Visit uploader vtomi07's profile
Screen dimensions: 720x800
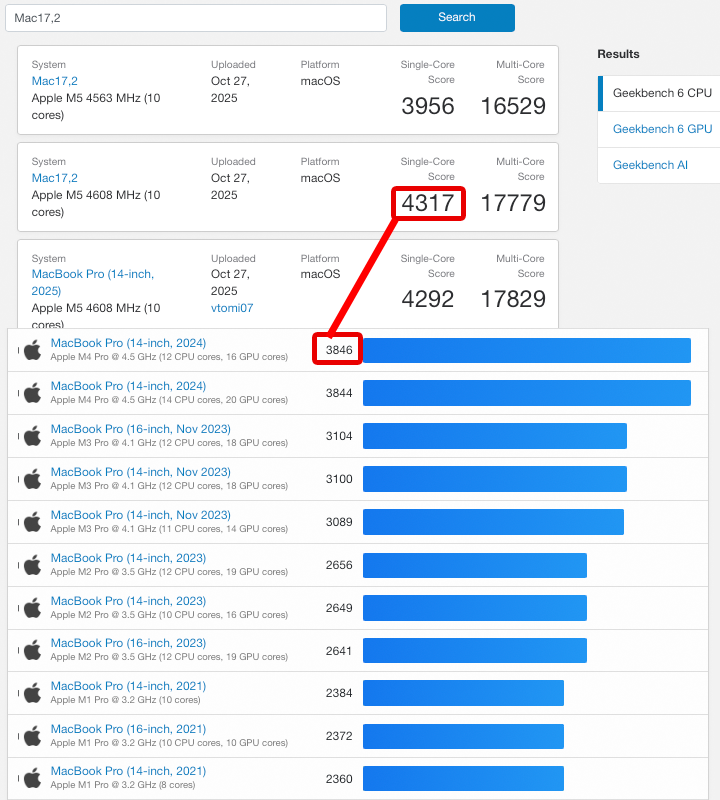pos(232,308)
